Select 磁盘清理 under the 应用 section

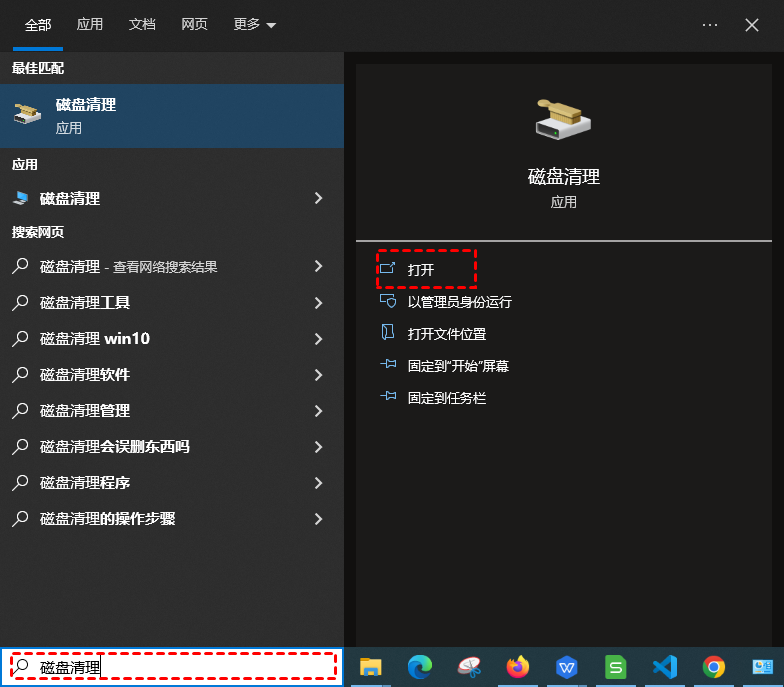(x=172, y=198)
